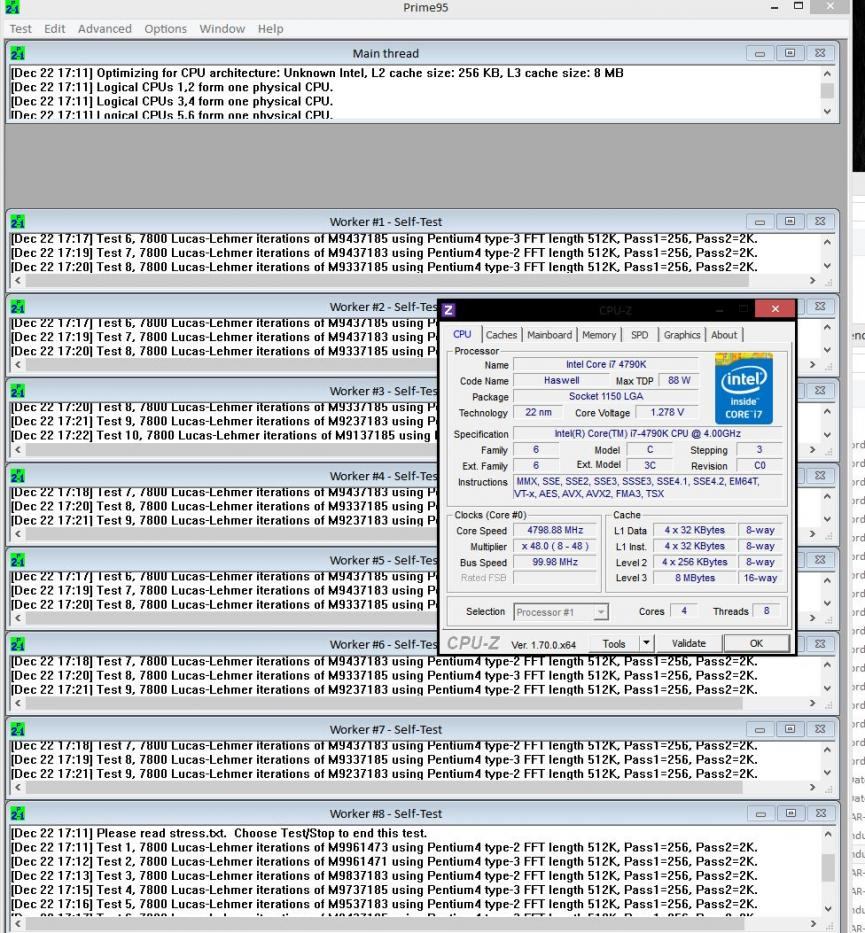Click the processor name Intel Core i7 4790K

(x=606, y=364)
